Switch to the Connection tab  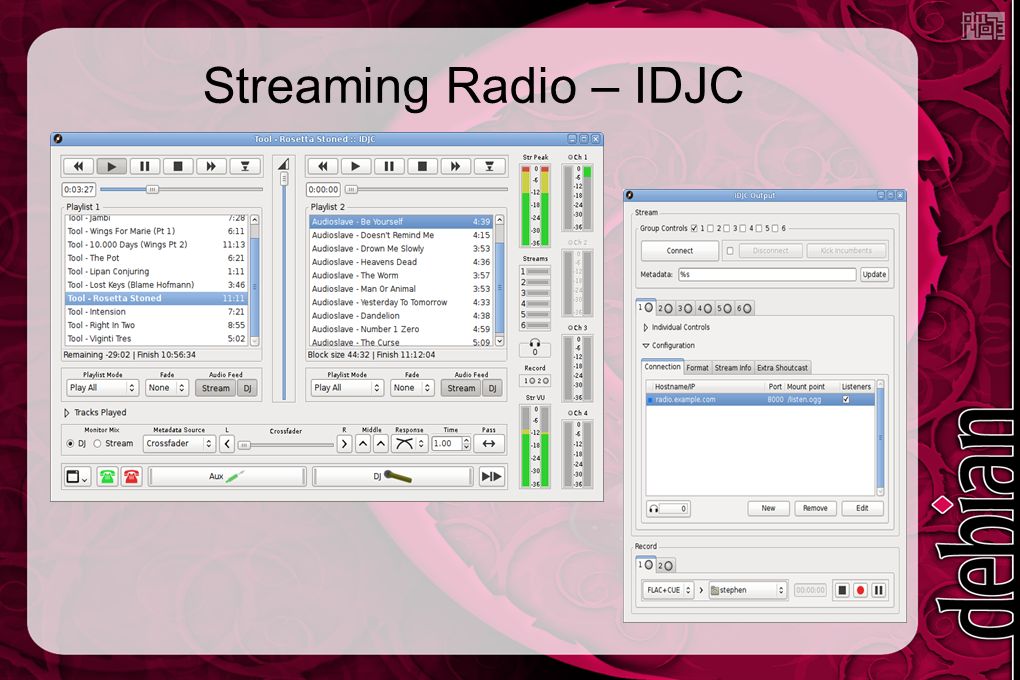(662, 367)
